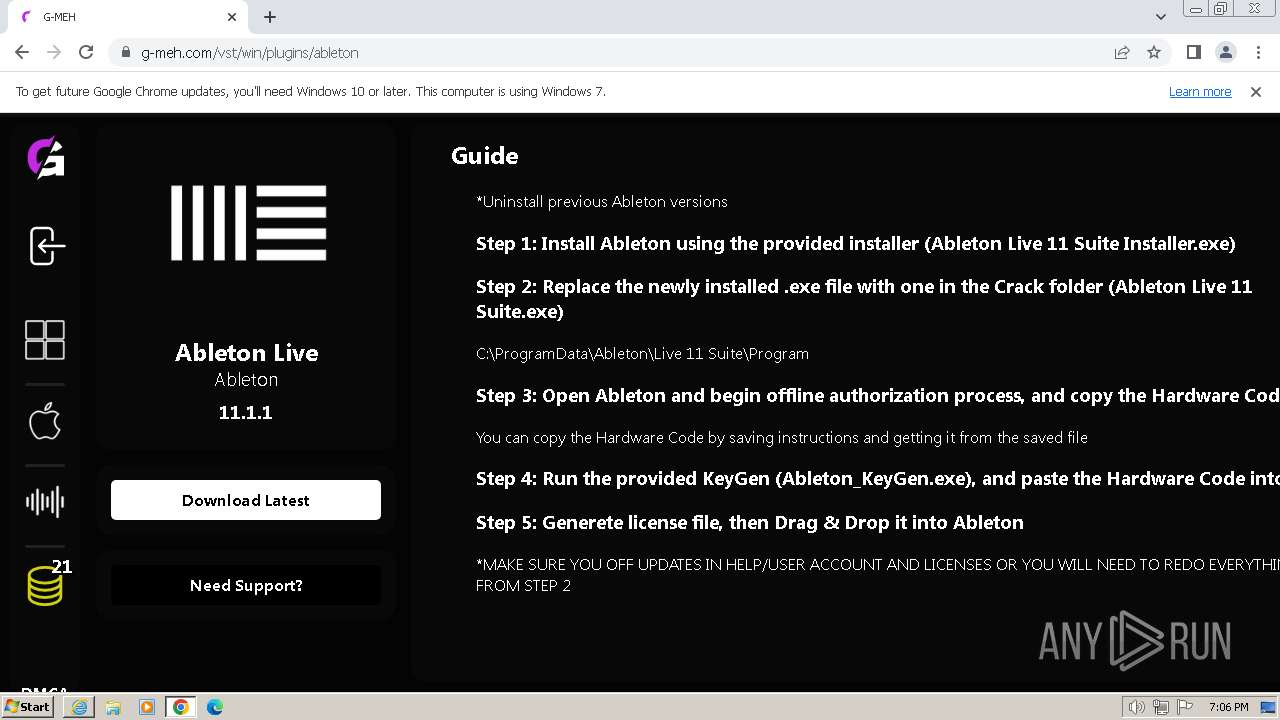Open the G-MEH logo home icon
The width and height of the screenshot is (1280, 720).
point(45,158)
